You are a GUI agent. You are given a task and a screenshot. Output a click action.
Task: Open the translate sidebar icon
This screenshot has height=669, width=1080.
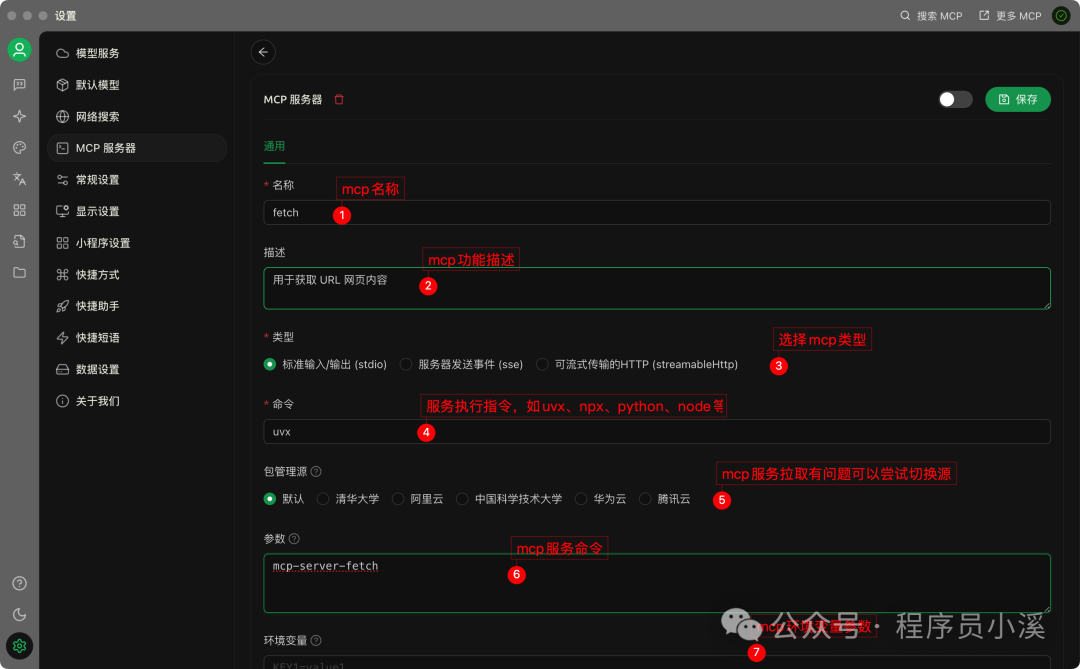(19, 178)
